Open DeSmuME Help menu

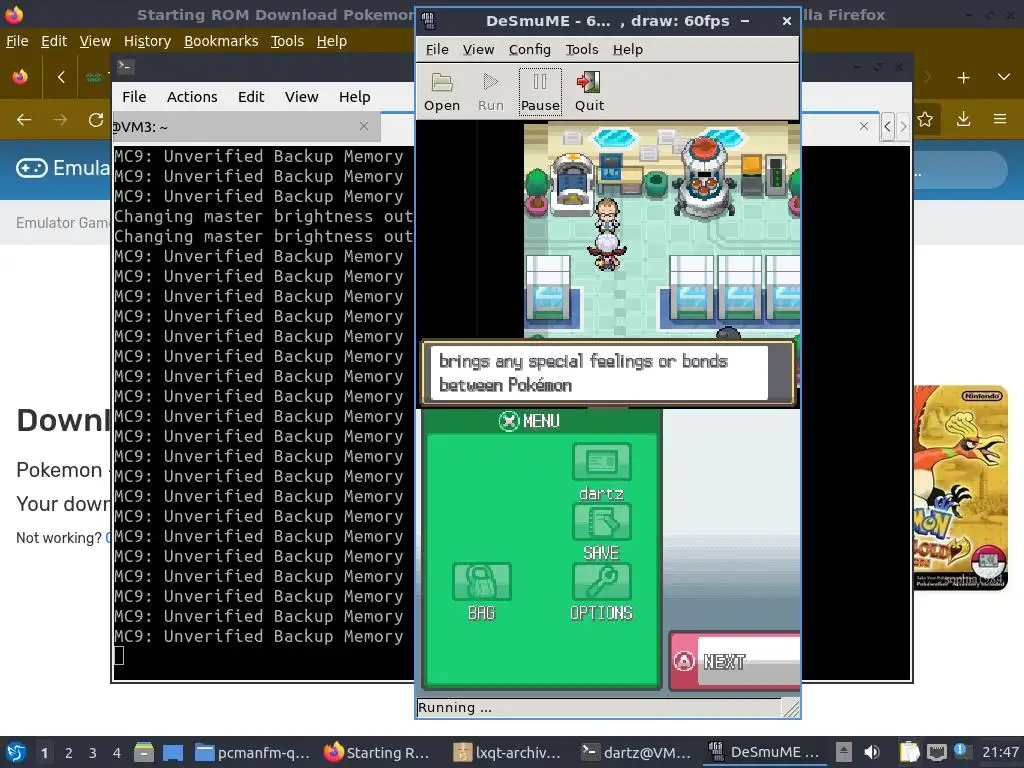click(x=628, y=50)
